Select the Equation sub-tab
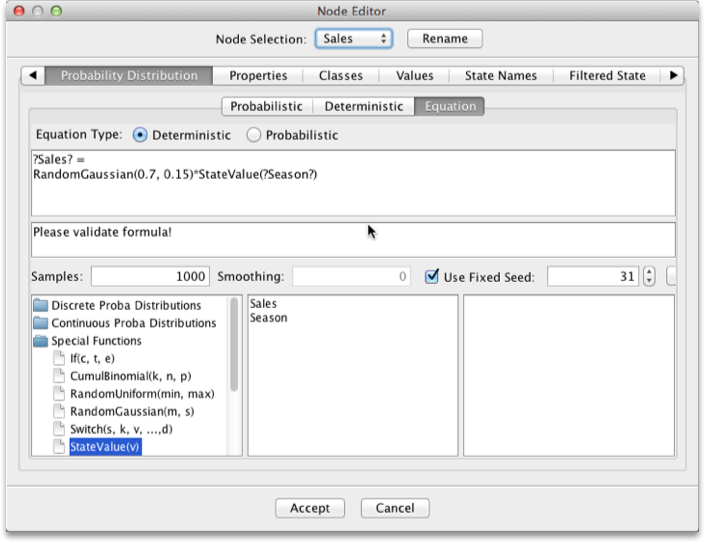705x544 pixels. (x=450, y=107)
